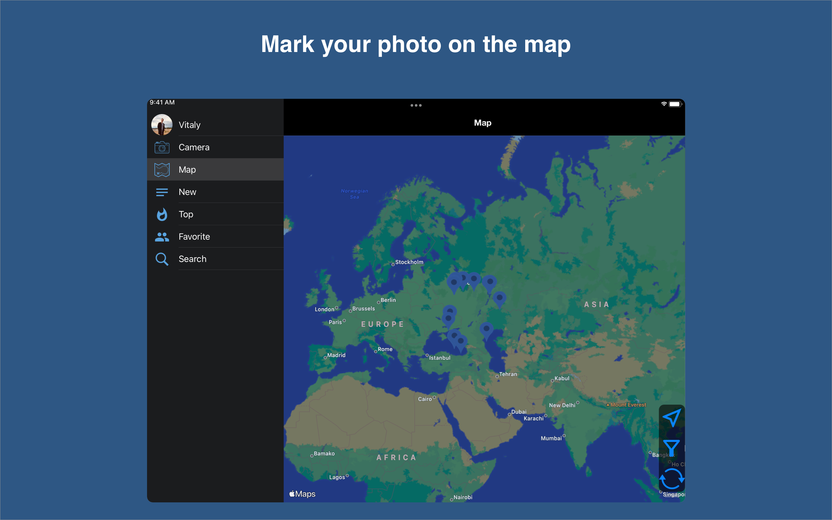Tap the Istanbul city label on map
The width and height of the screenshot is (832, 520).
click(x=438, y=358)
